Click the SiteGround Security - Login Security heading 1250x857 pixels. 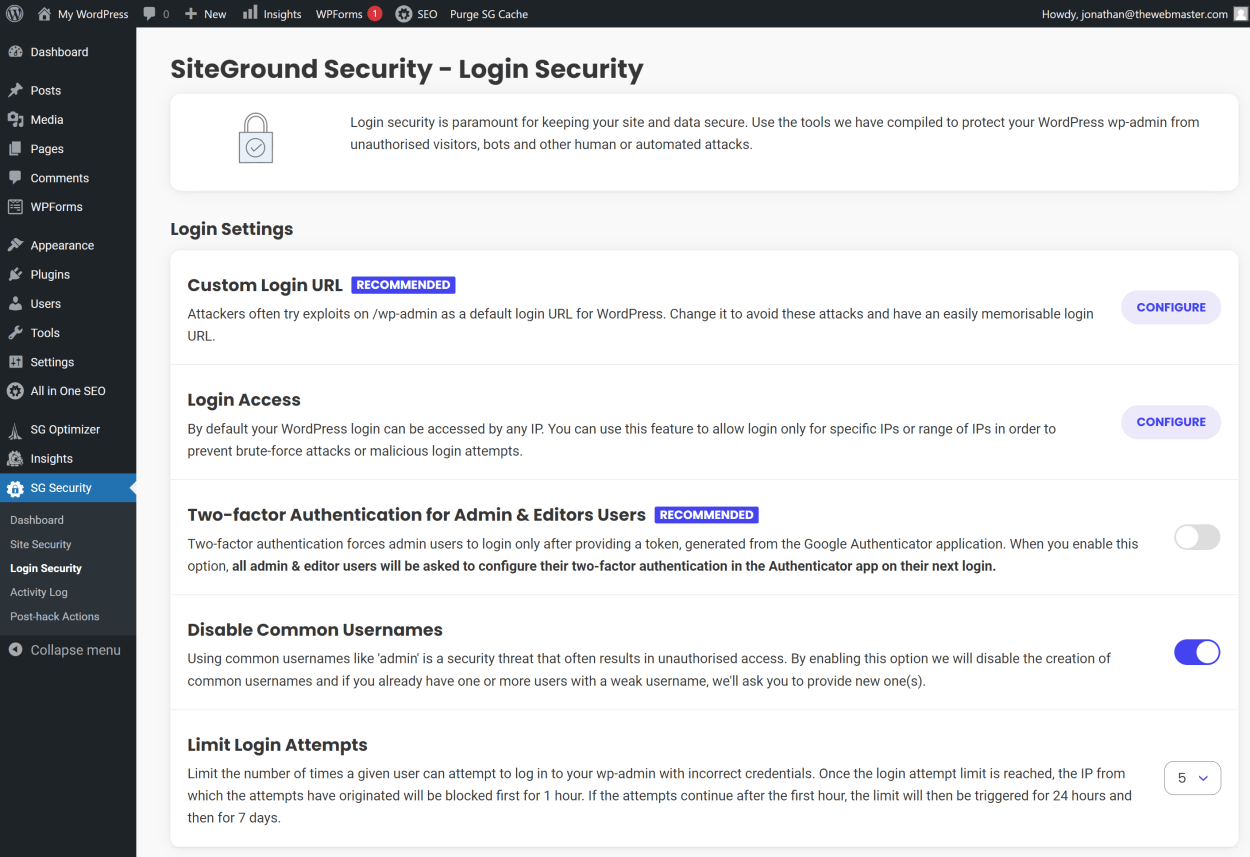pyautogui.click(x=407, y=69)
